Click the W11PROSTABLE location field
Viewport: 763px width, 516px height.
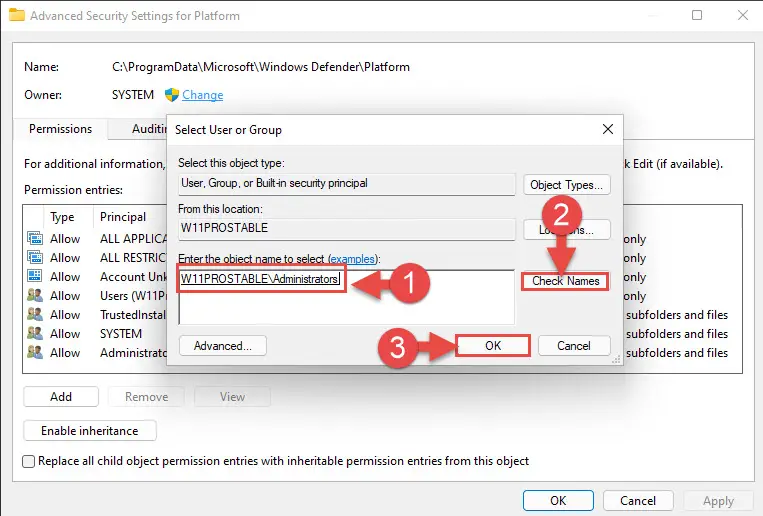[346, 228]
